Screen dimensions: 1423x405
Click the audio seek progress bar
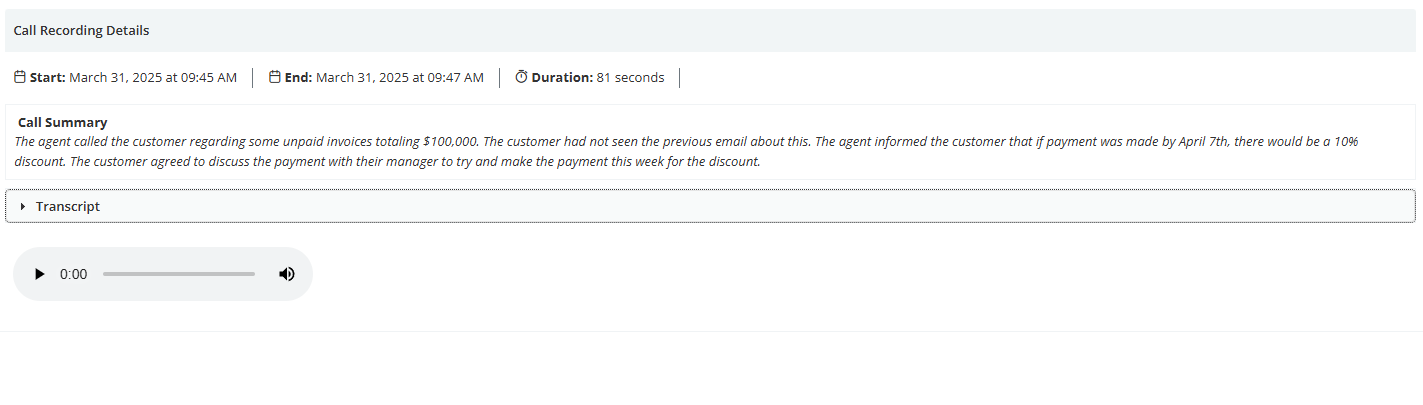pos(179,274)
